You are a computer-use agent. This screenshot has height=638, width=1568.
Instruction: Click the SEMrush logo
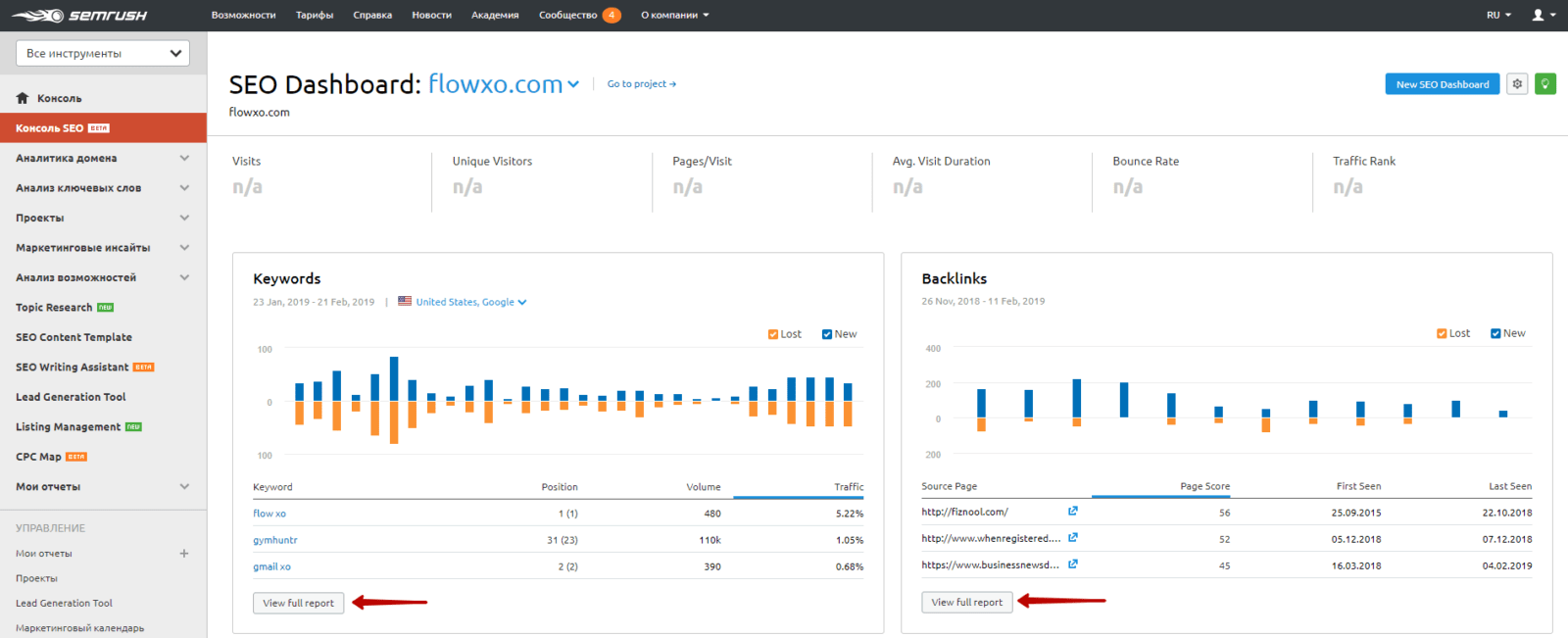pos(78,15)
